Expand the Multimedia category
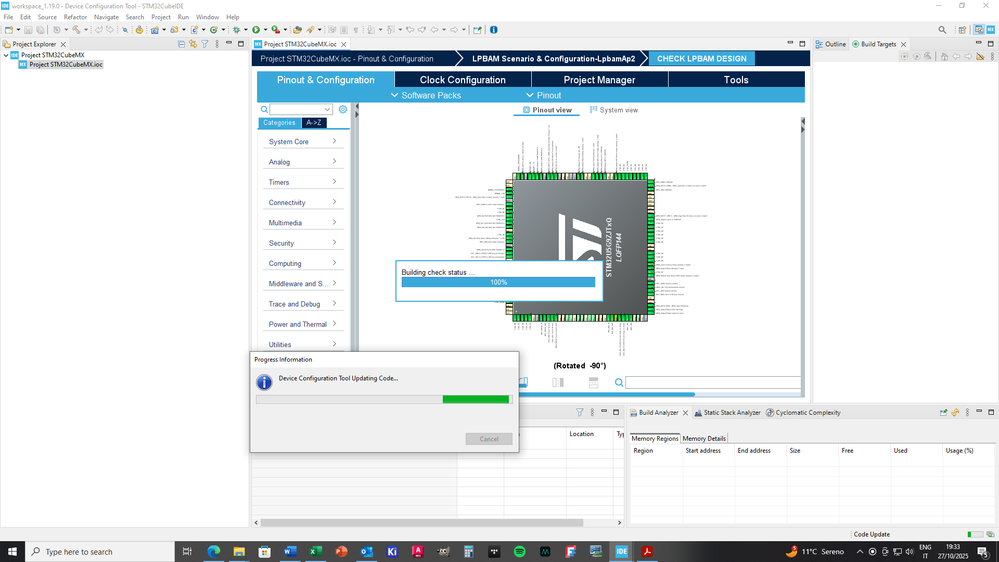999x562 pixels. pyautogui.click(x=302, y=223)
